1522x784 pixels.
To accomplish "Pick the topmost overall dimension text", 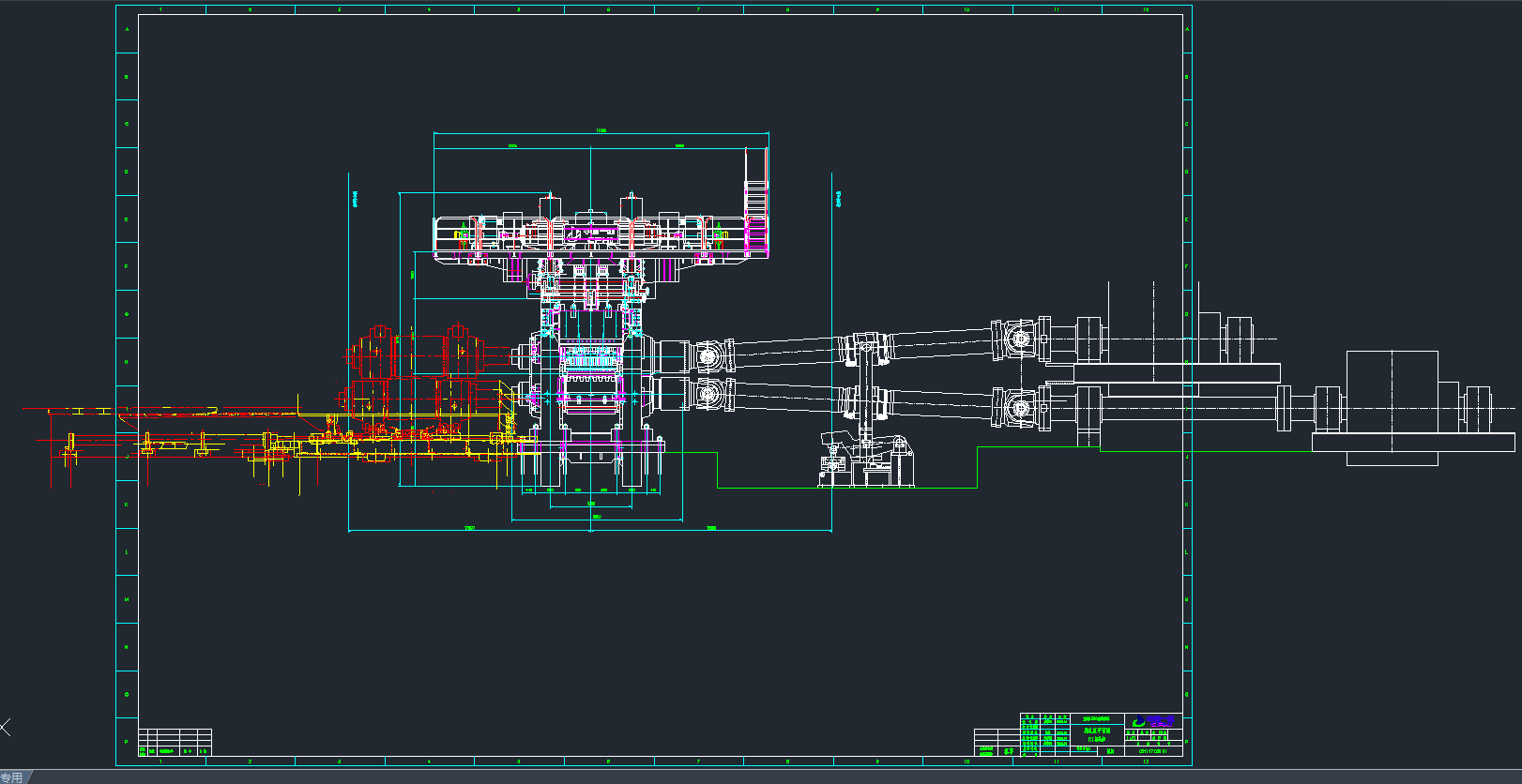I will tap(601, 130).
